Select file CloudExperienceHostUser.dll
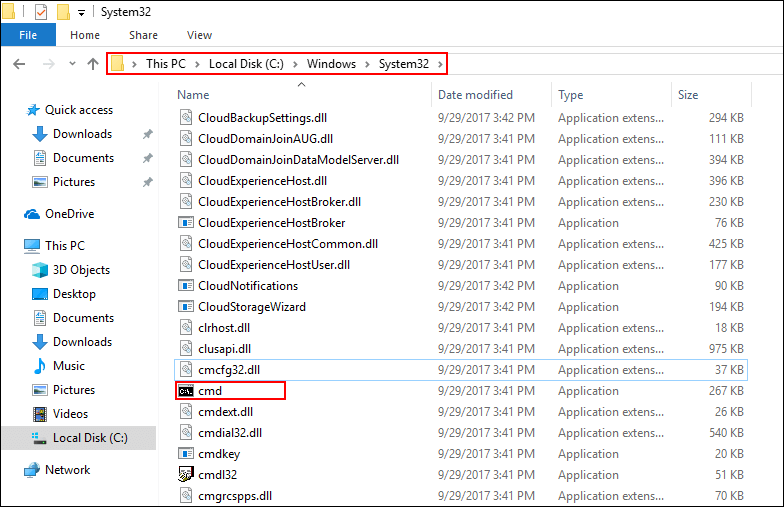This screenshot has height=507, width=784. point(274,265)
